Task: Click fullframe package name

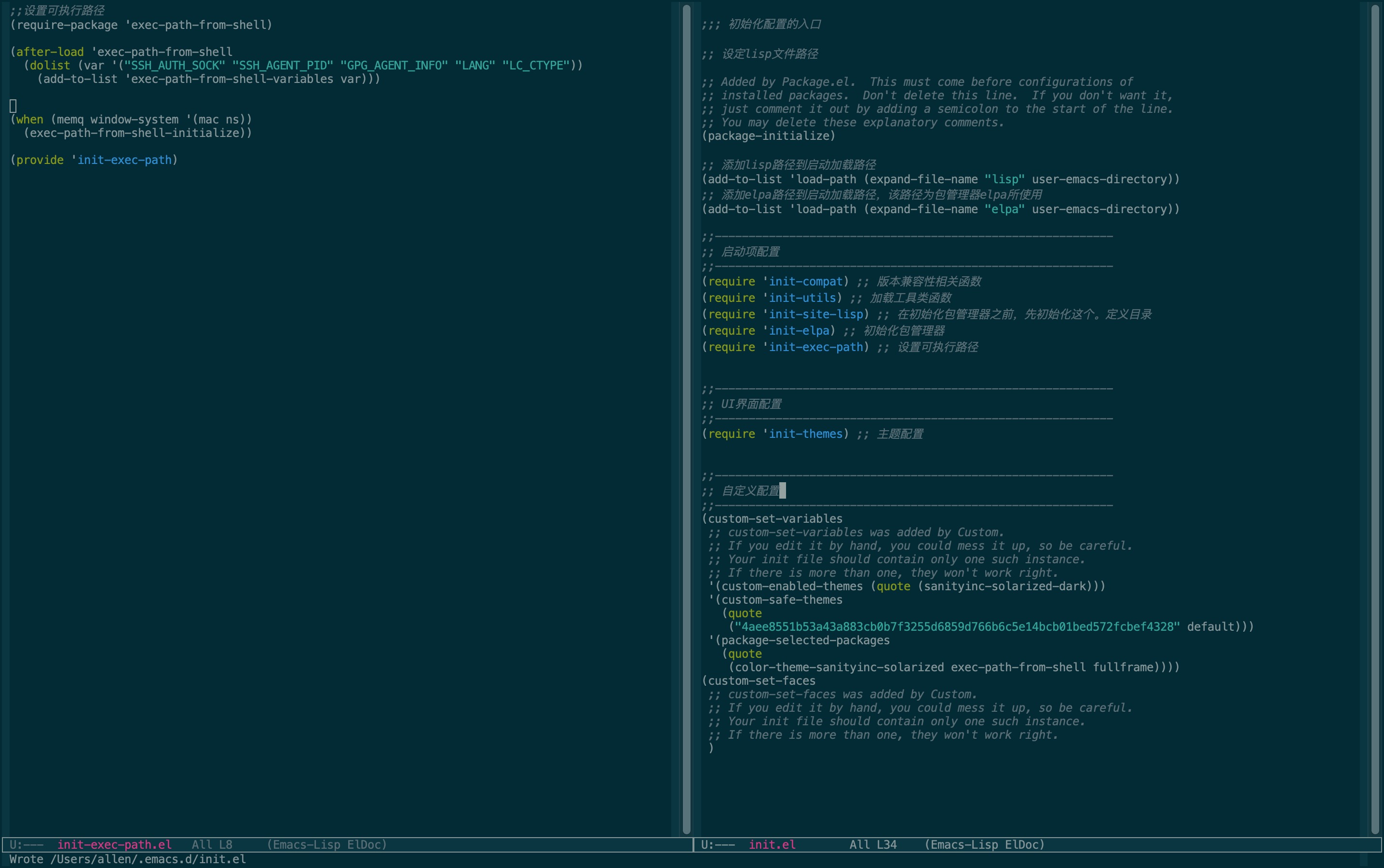Action: 1123,667
